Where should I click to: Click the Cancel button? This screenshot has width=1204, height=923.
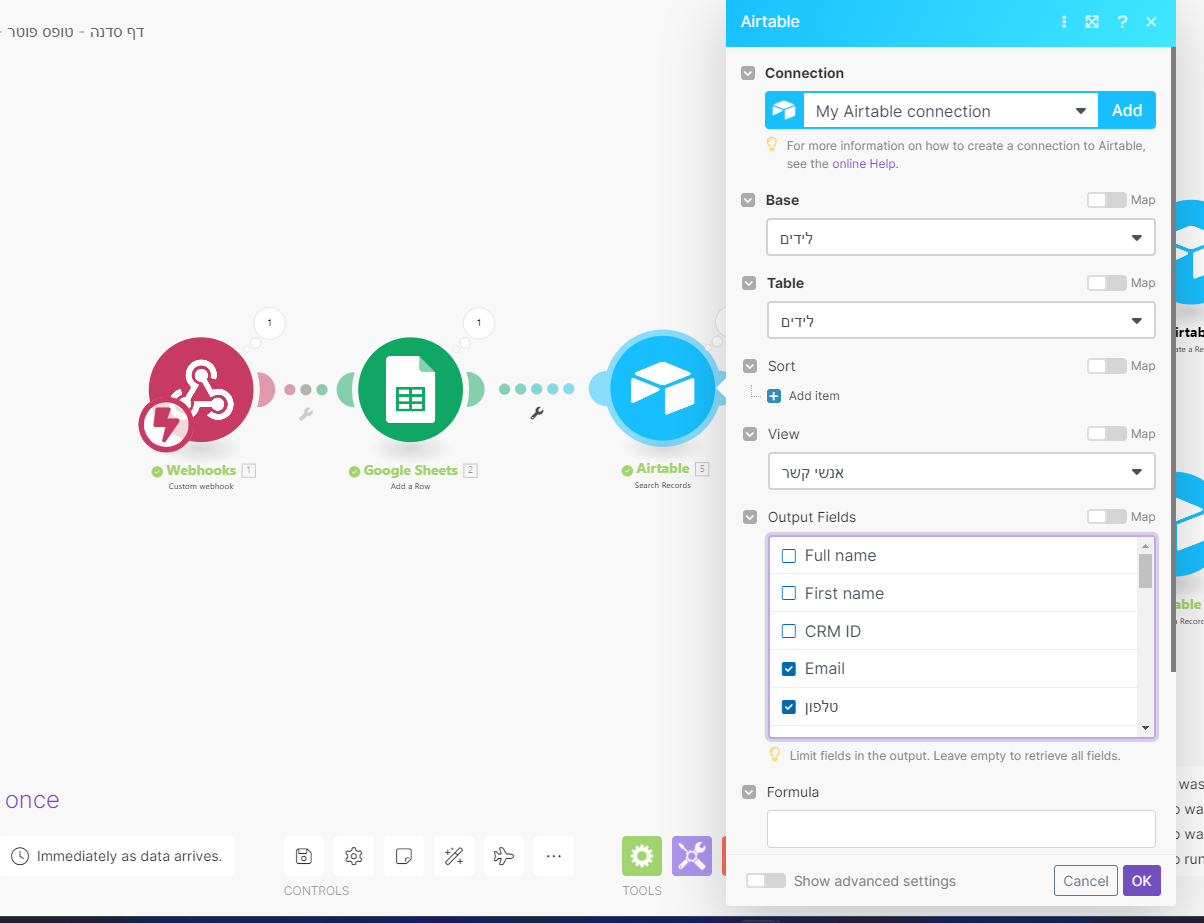click(1086, 881)
